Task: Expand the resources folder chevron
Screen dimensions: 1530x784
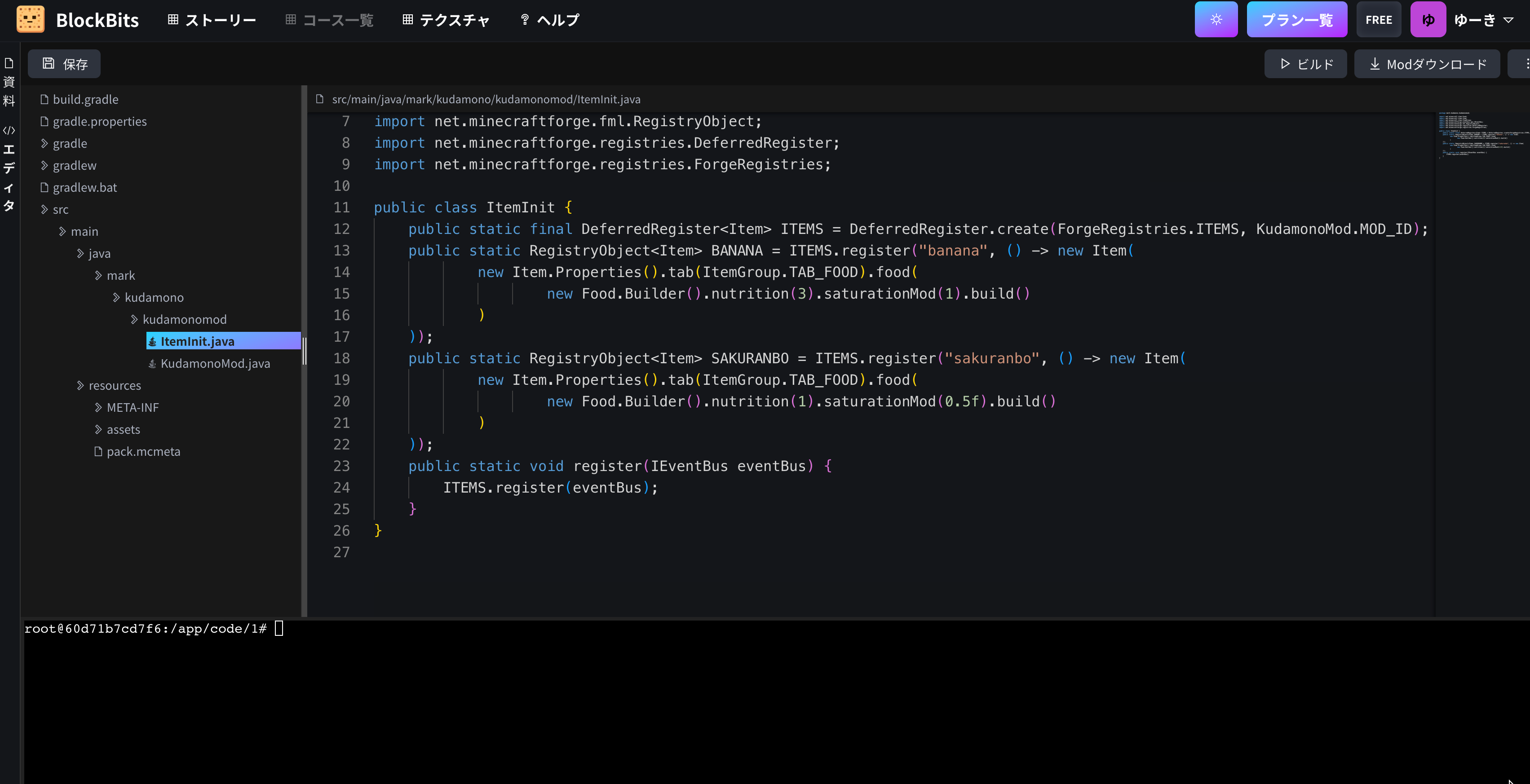Action: (x=80, y=385)
